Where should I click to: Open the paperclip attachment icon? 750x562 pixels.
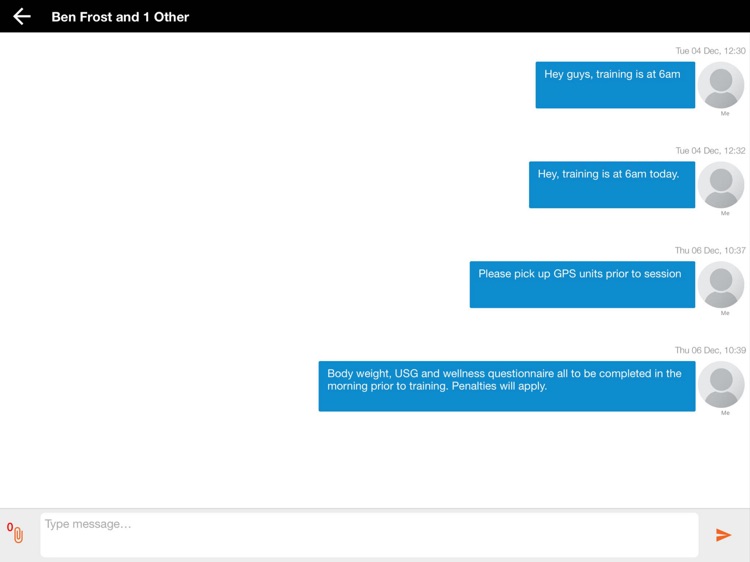pos(18,534)
